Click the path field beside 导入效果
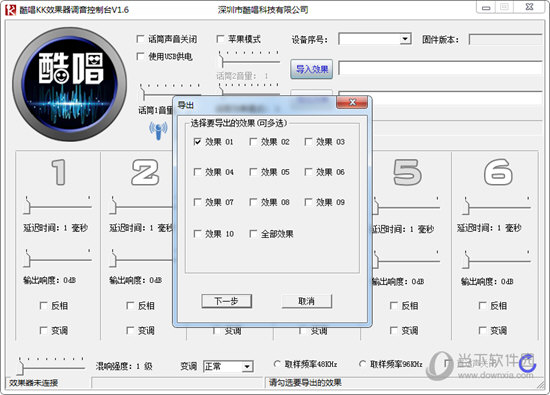Viewport: 550px width, 395px height. 441,68
